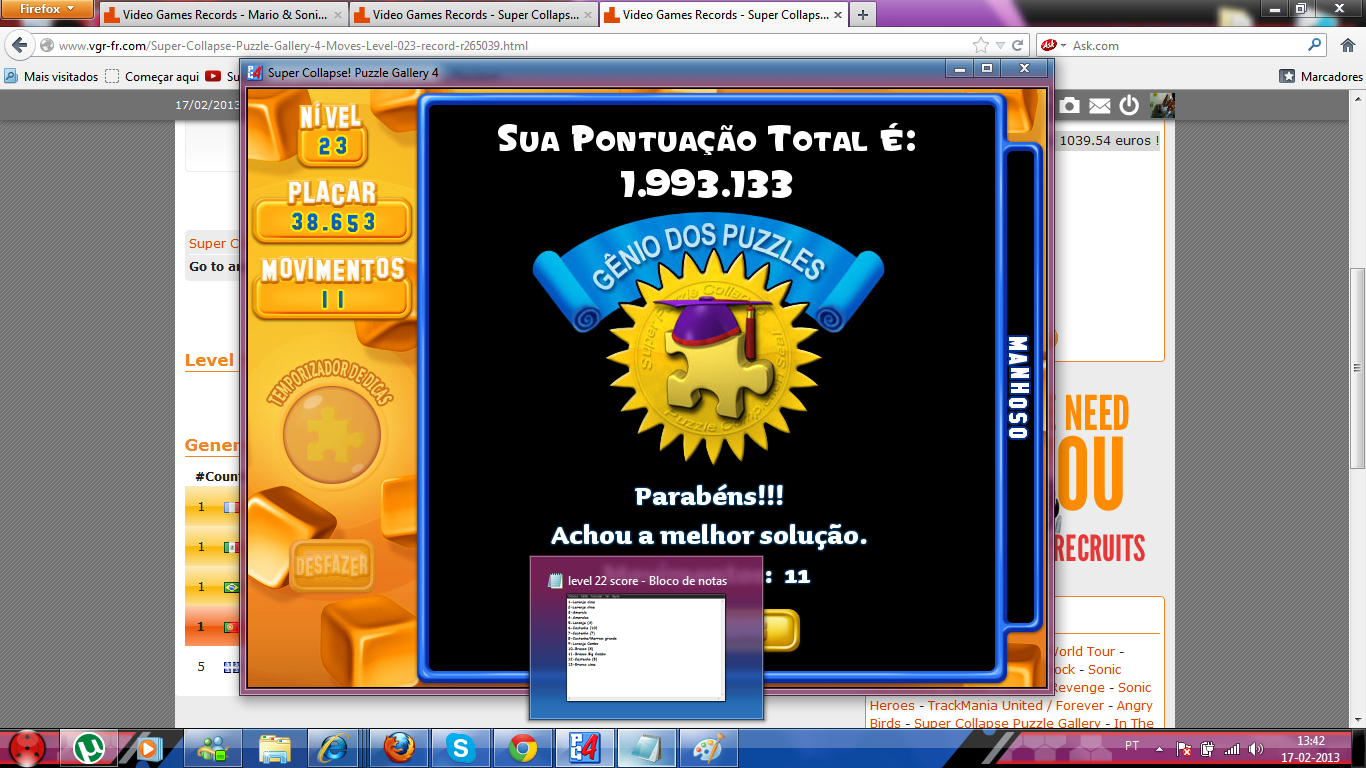Open uTorrent from the taskbar

96,747
